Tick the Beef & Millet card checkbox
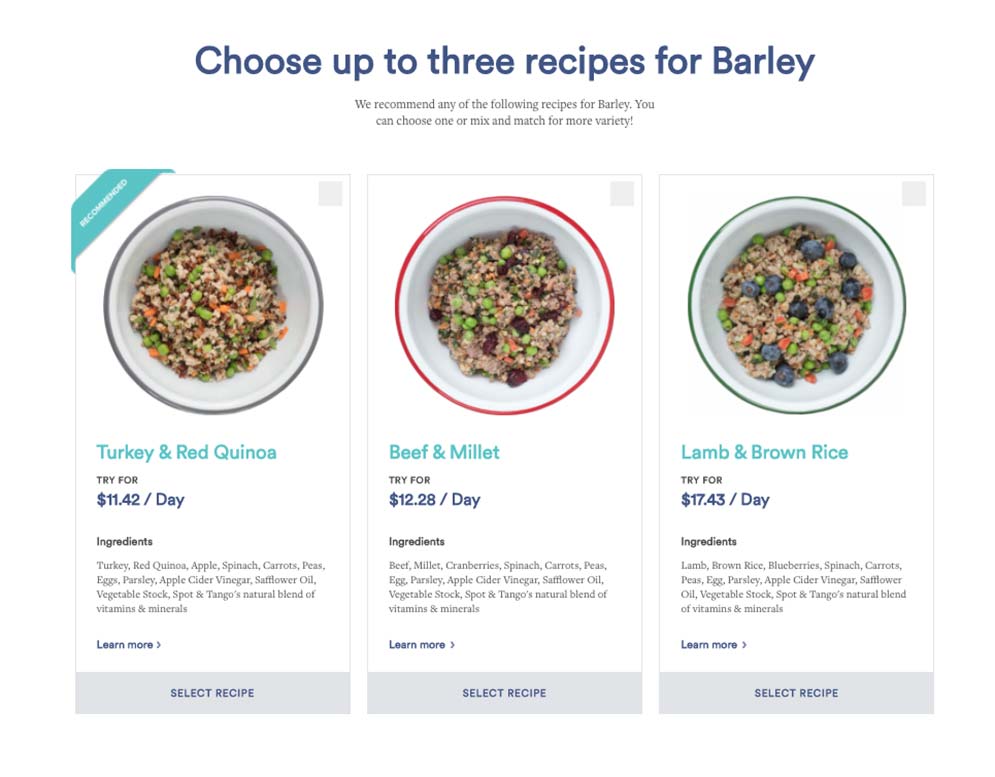This screenshot has height=777, width=995. pos(622,194)
